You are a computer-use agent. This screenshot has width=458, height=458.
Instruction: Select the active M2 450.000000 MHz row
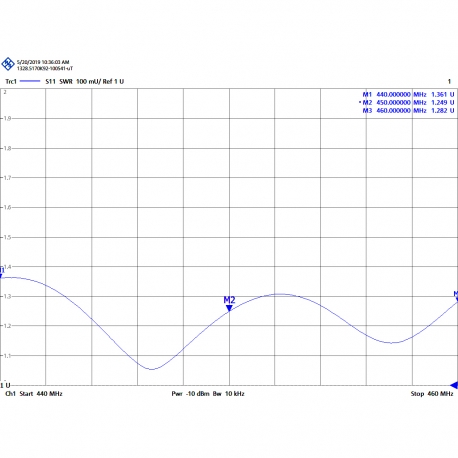pos(407,102)
